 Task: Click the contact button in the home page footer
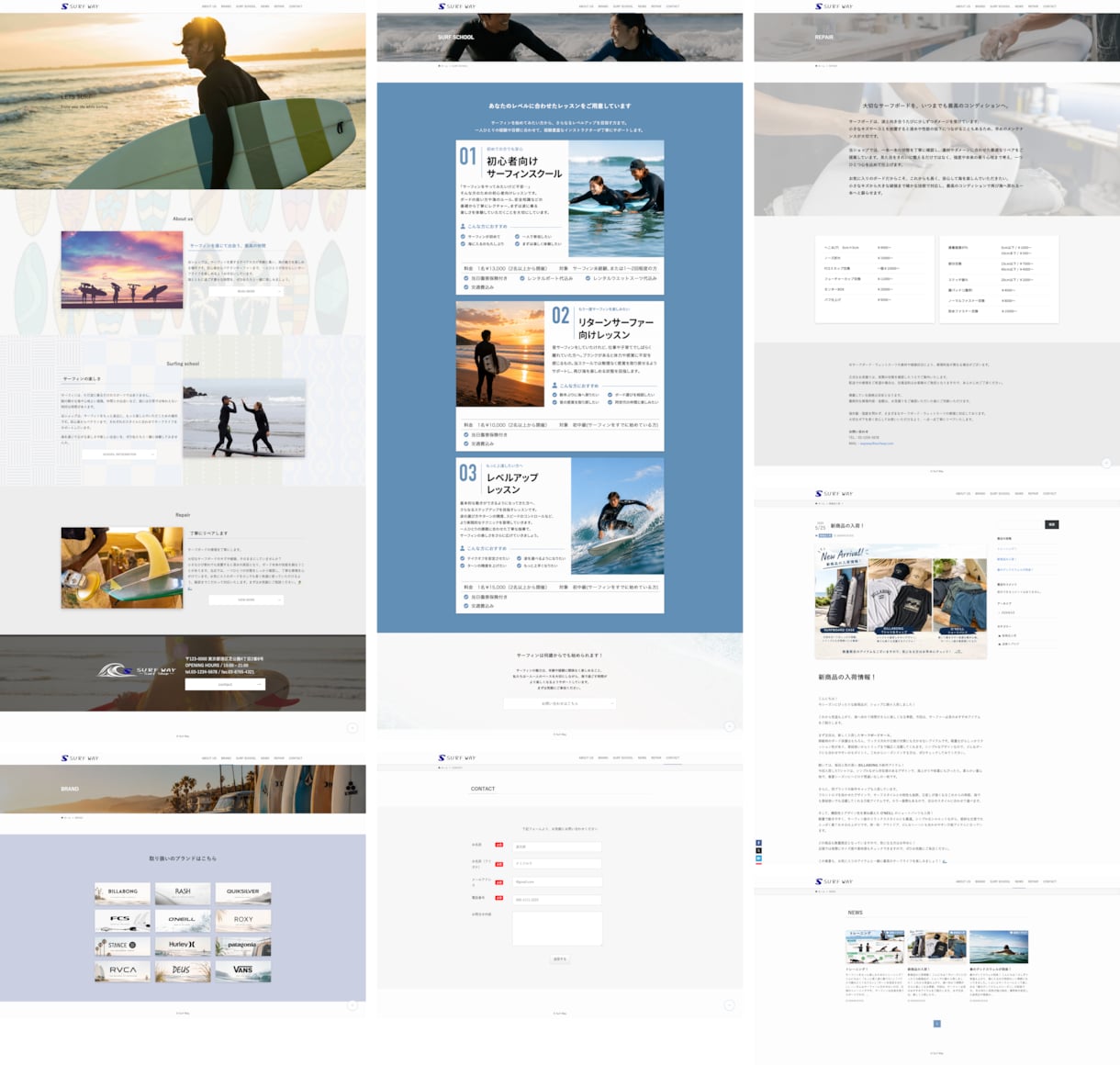(x=225, y=684)
